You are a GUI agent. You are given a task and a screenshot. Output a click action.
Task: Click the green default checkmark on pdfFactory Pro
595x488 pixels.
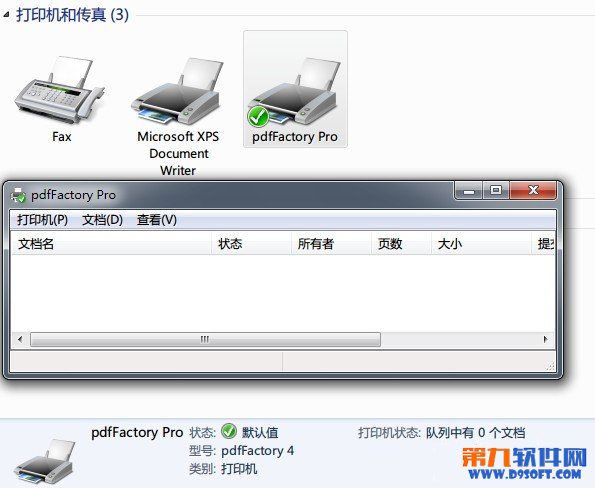(x=258, y=116)
